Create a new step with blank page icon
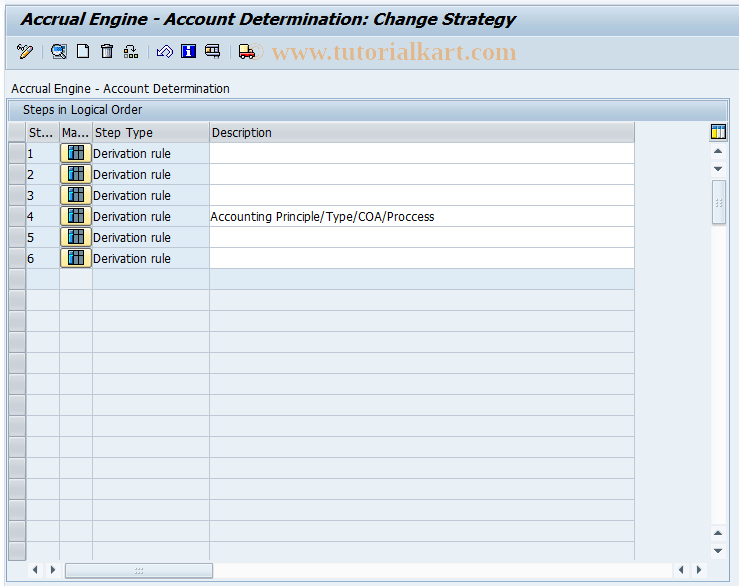This screenshot has width=739, height=586. [x=83, y=52]
